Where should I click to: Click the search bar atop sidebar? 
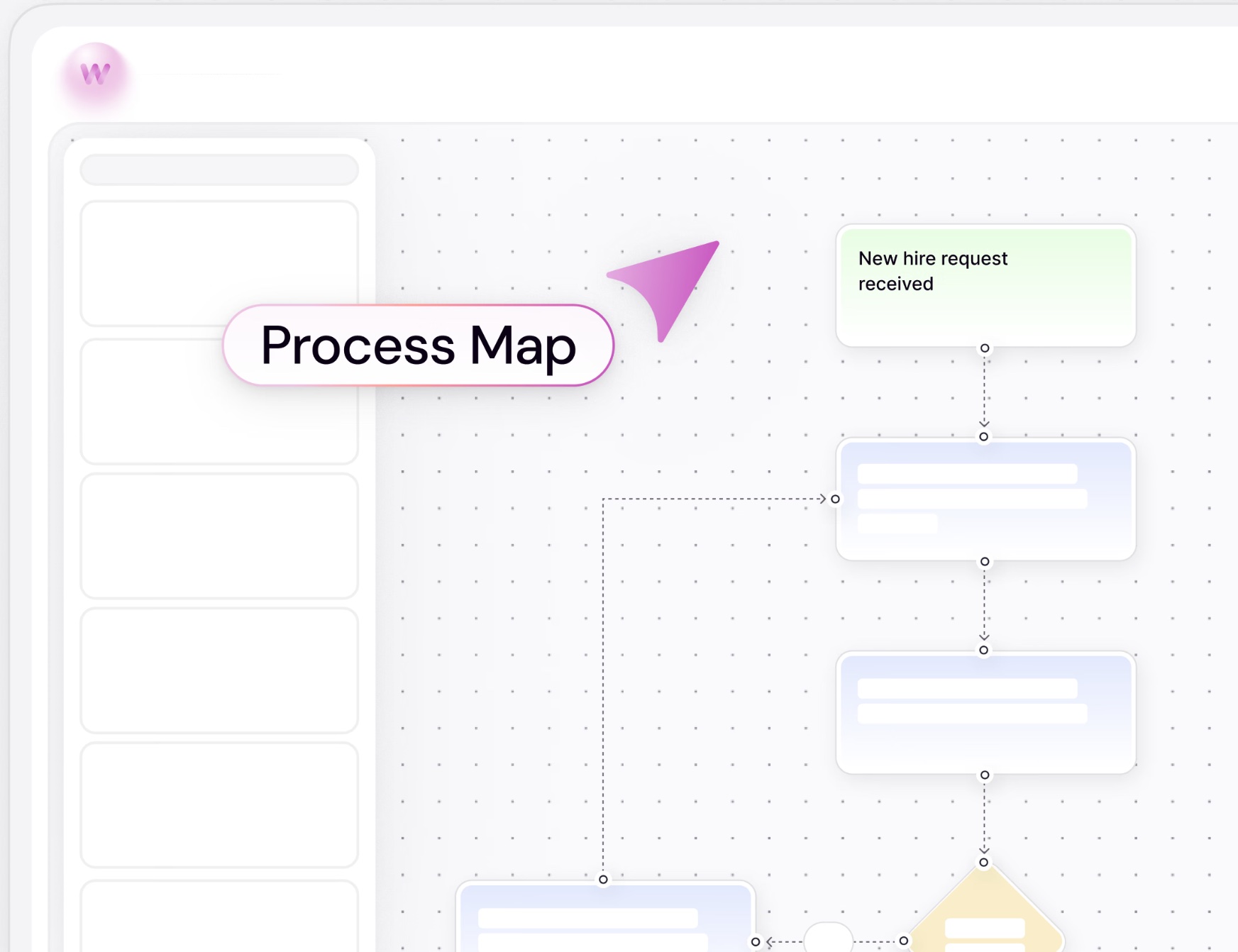219,170
